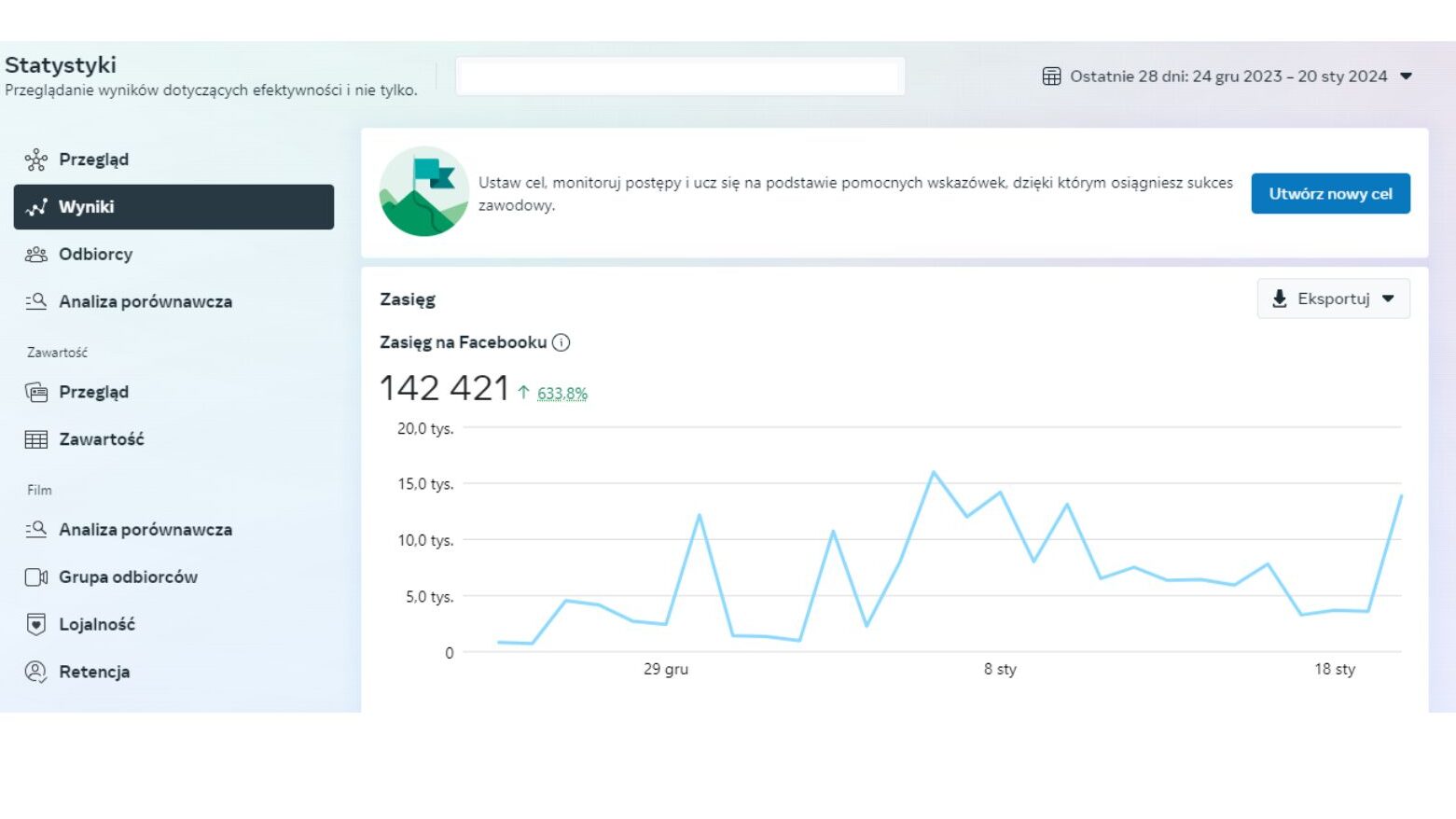Click the Odbiorcy audience icon

pos(36,255)
